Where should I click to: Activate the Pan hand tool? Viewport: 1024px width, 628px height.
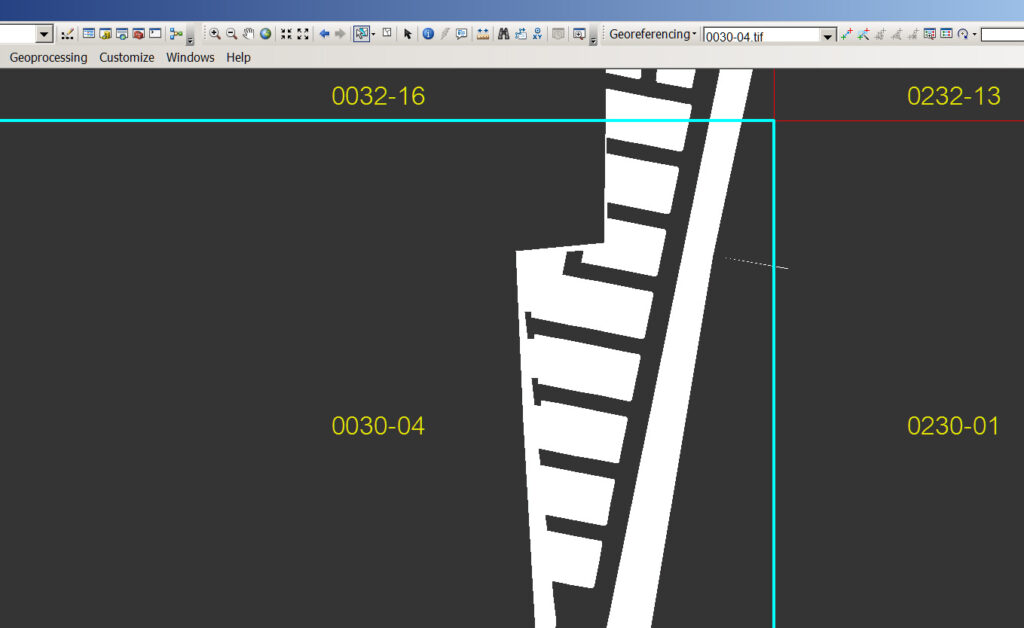click(x=248, y=34)
